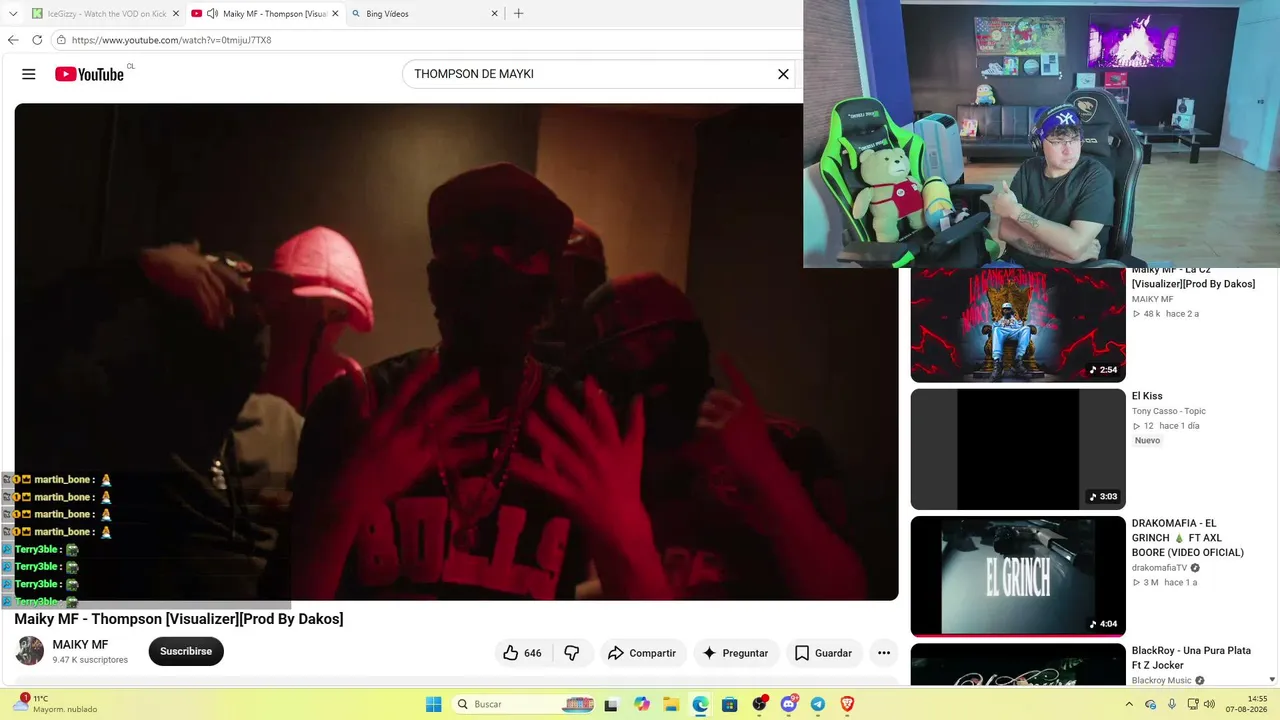Open Discord from the taskbar
This screenshot has height=720, width=1280.
click(789, 704)
